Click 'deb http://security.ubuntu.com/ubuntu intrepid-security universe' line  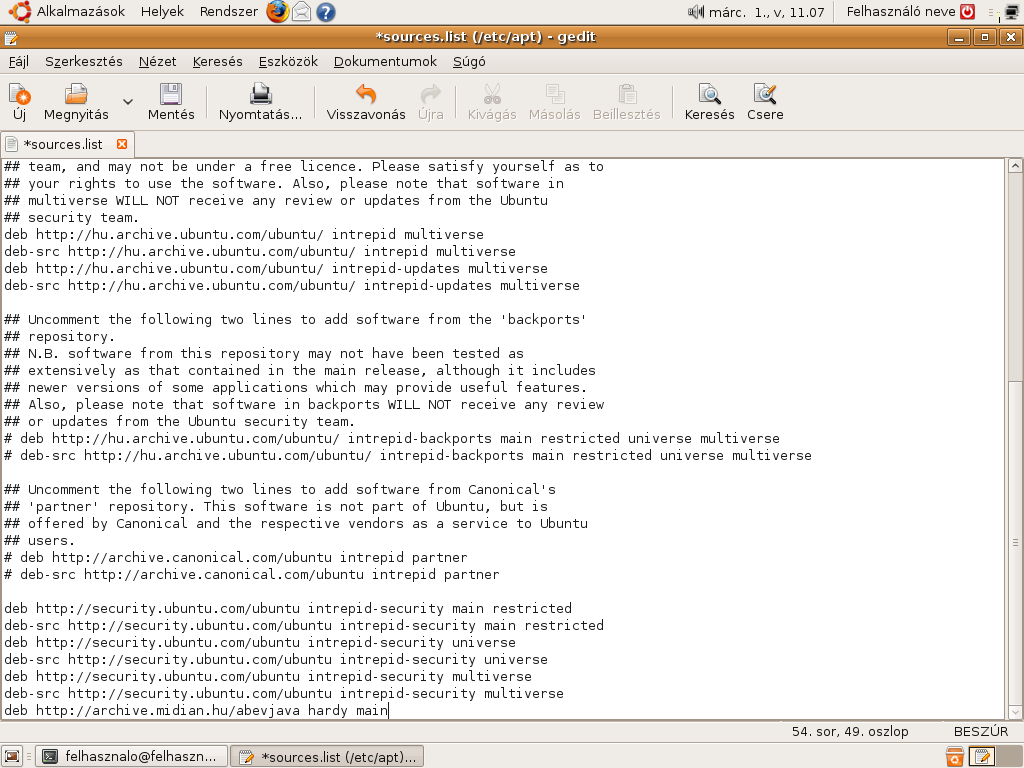point(260,643)
